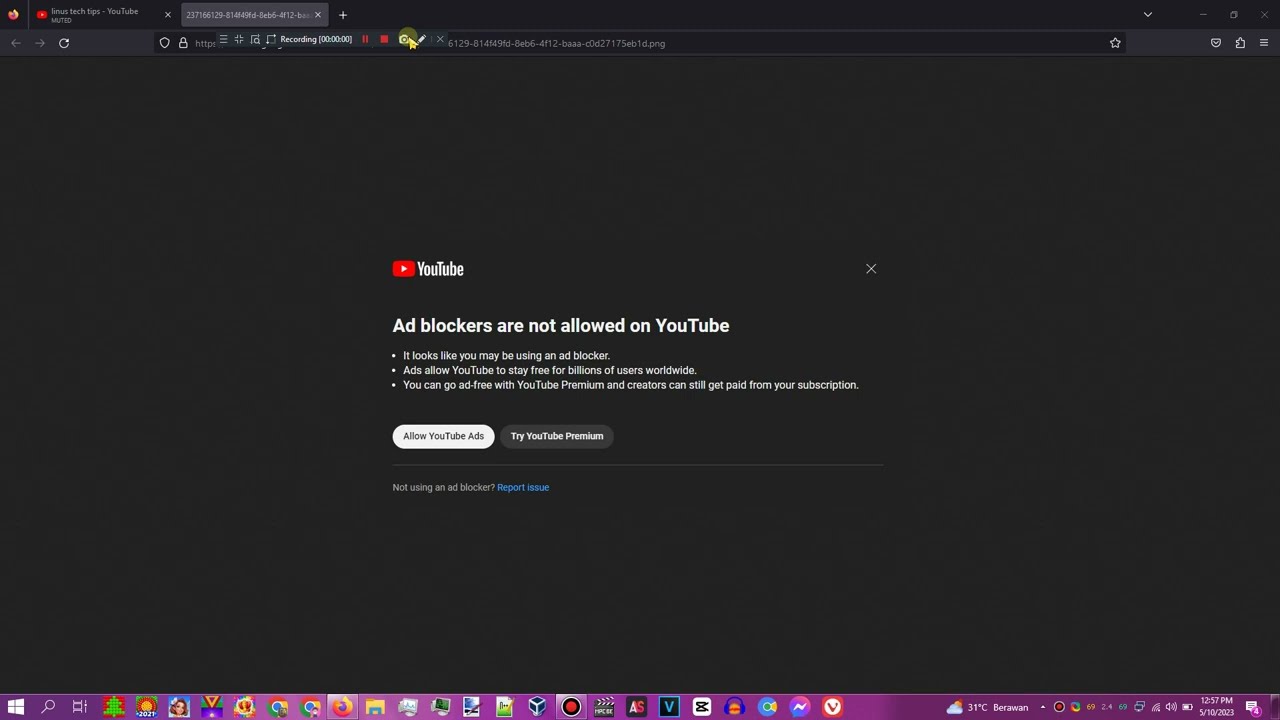Screen dimensions: 1280x720
Task: Click the YouTube logo in dialog
Action: click(x=428, y=269)
